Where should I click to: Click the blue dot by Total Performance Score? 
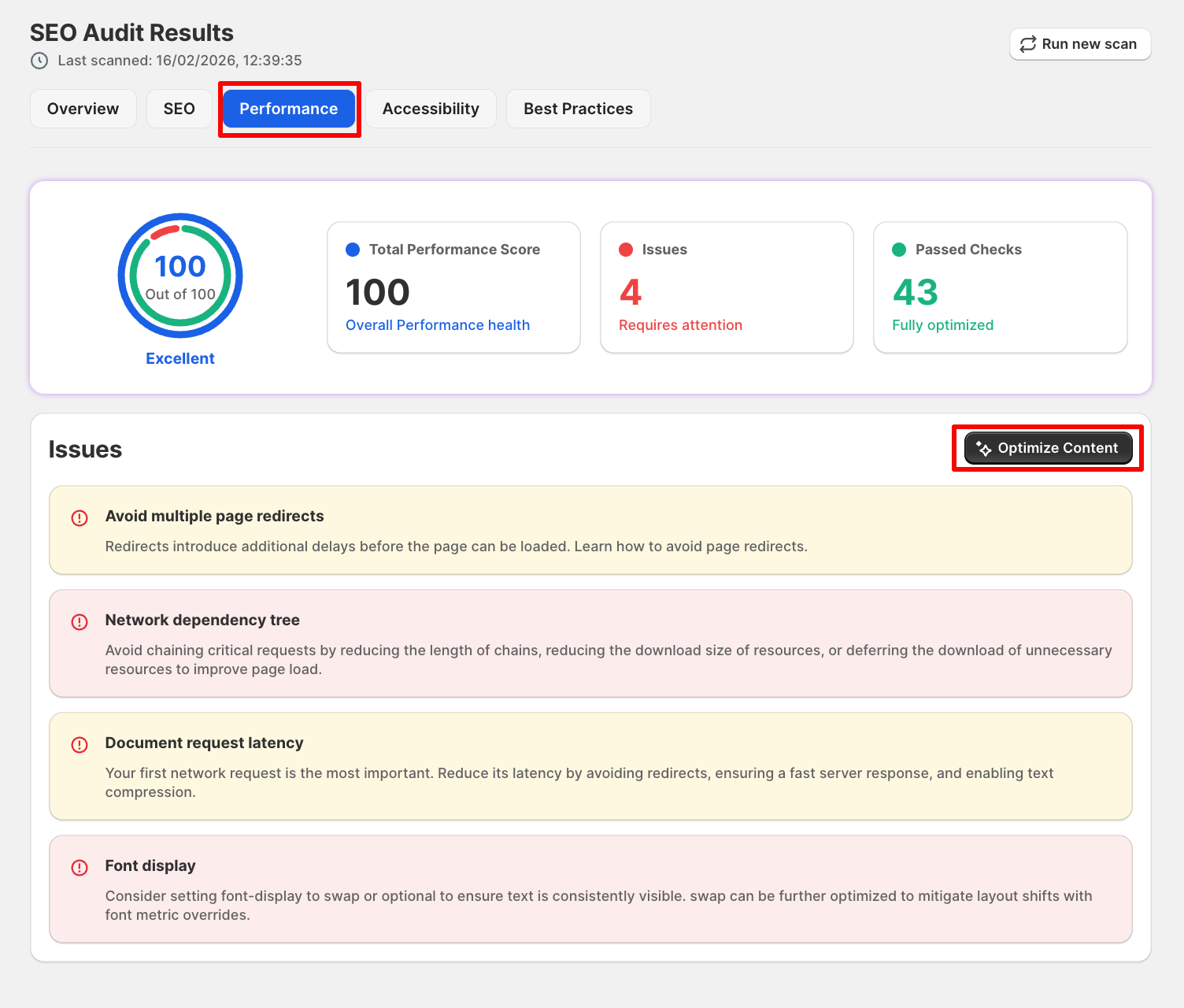pos(353,250)
